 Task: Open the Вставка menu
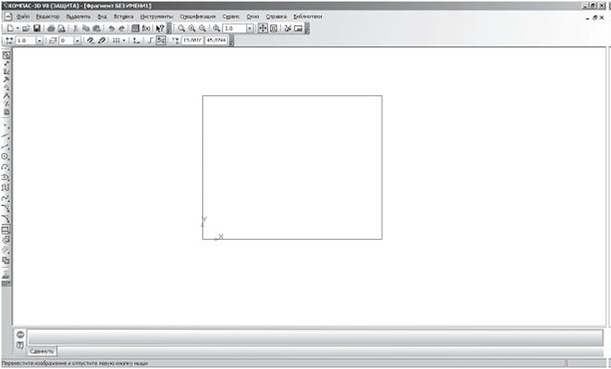point(123,17)
